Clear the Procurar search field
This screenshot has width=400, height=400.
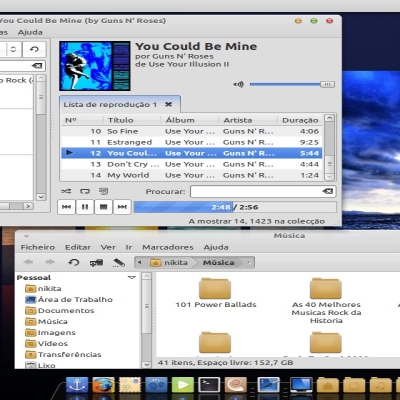coord(328,191)
